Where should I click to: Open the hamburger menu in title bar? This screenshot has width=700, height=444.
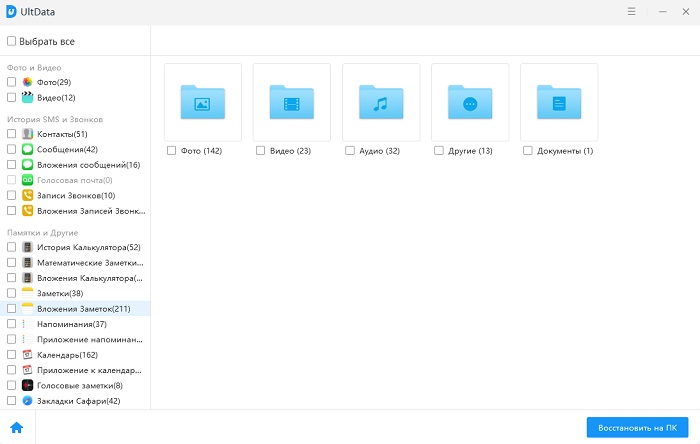[631, 12]
